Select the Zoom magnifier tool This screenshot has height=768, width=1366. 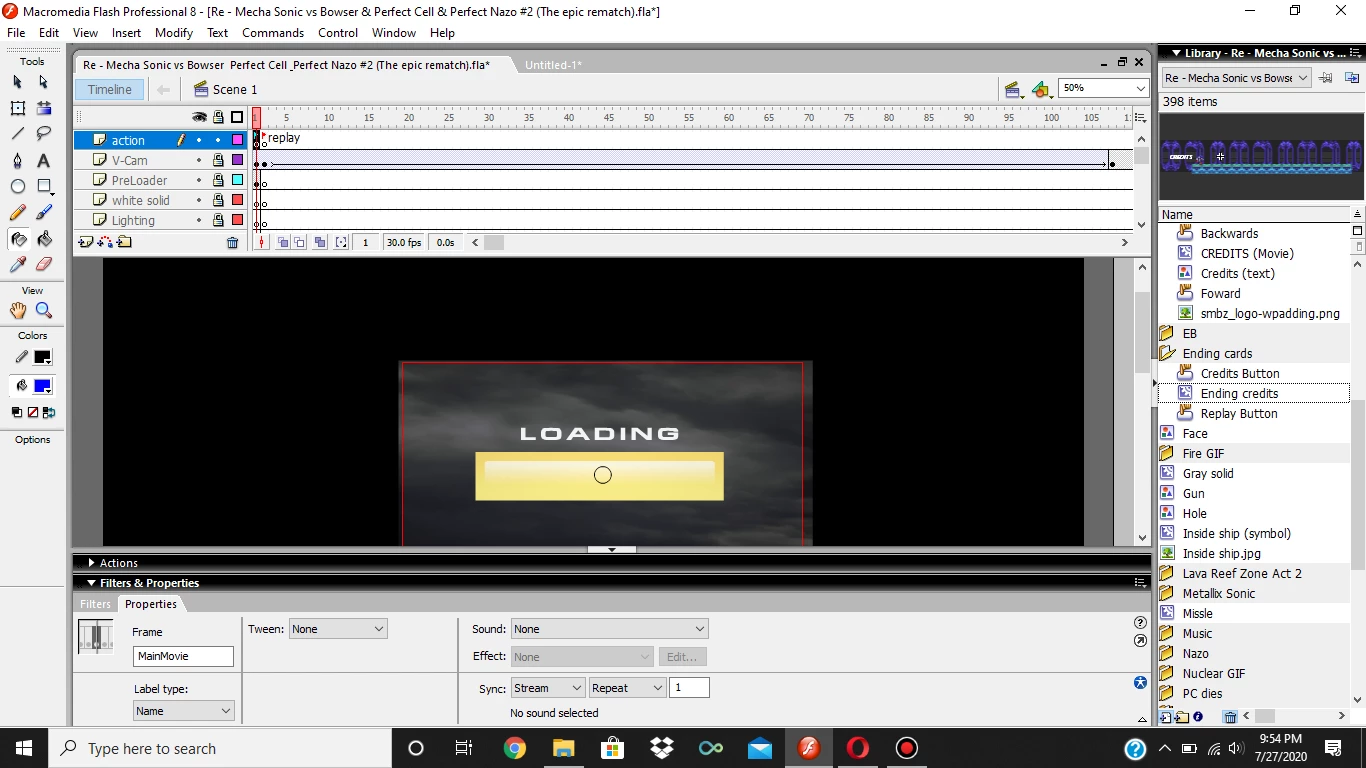(x=44, y=311)
